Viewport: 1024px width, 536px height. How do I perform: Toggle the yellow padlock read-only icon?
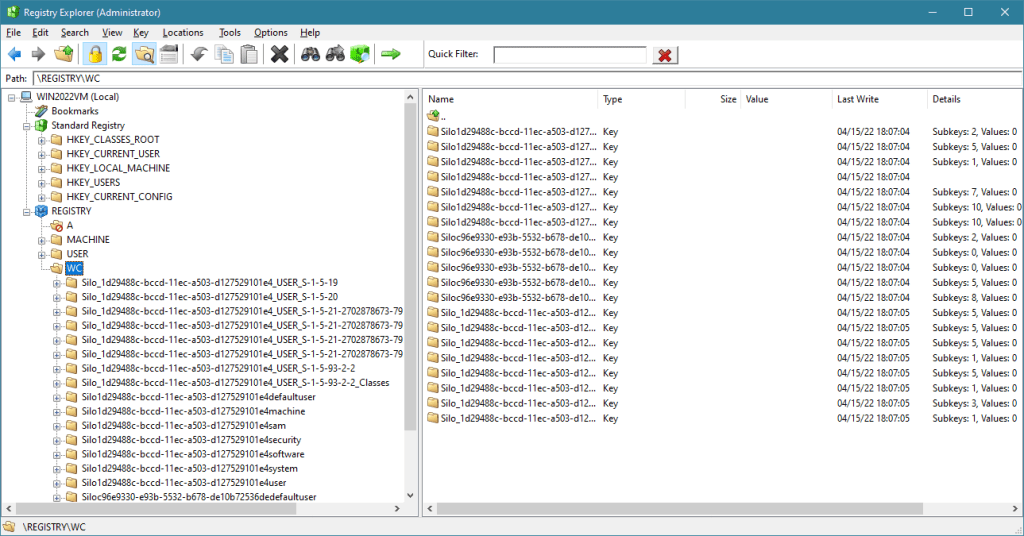[x=95, y=54]
